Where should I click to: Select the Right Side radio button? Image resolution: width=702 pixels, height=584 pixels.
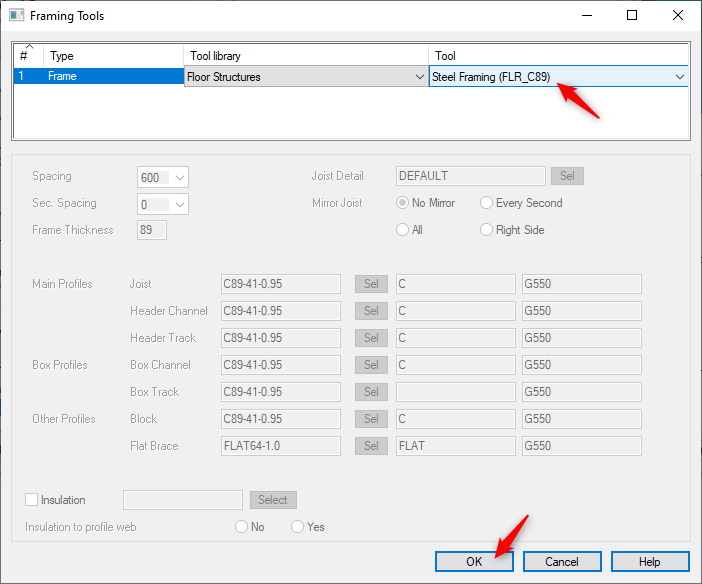pyautogui.click(x=487, y=230)
